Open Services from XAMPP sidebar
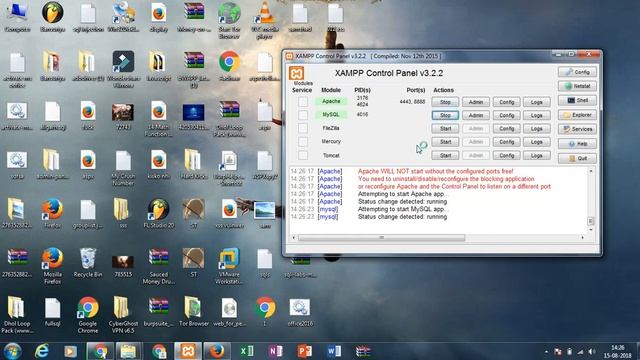 pyautogui.click(x=577, y=129)
